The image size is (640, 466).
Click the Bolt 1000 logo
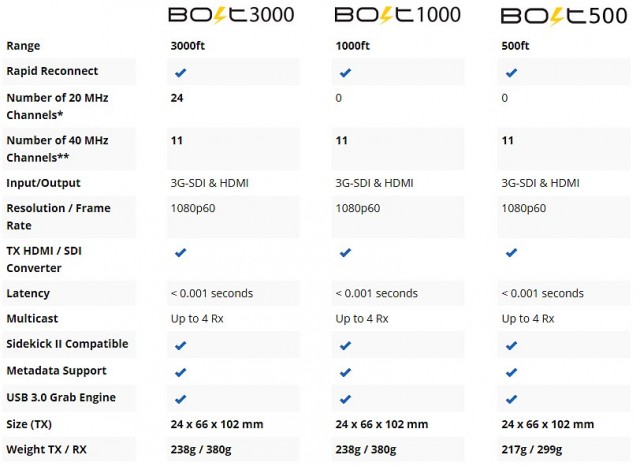click(x=398, y=15)
